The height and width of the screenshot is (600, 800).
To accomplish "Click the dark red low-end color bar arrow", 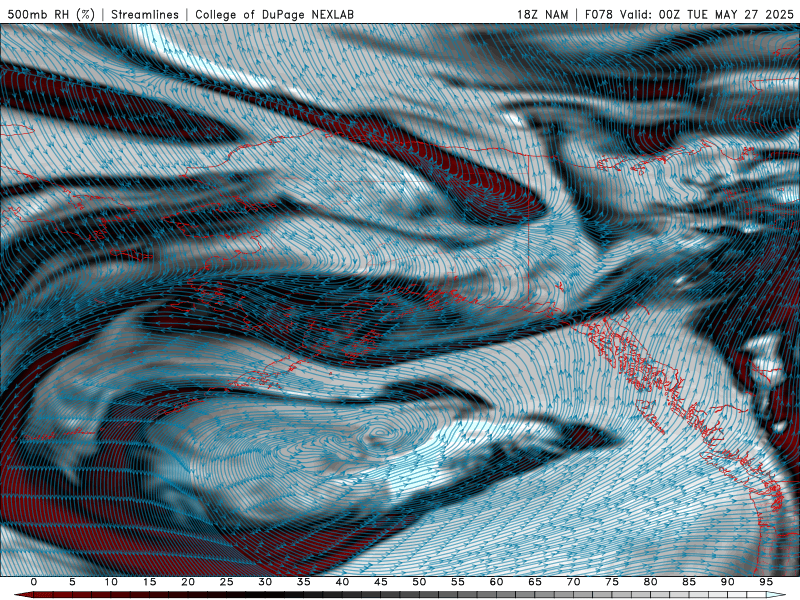I will click(x=23, y=595).
